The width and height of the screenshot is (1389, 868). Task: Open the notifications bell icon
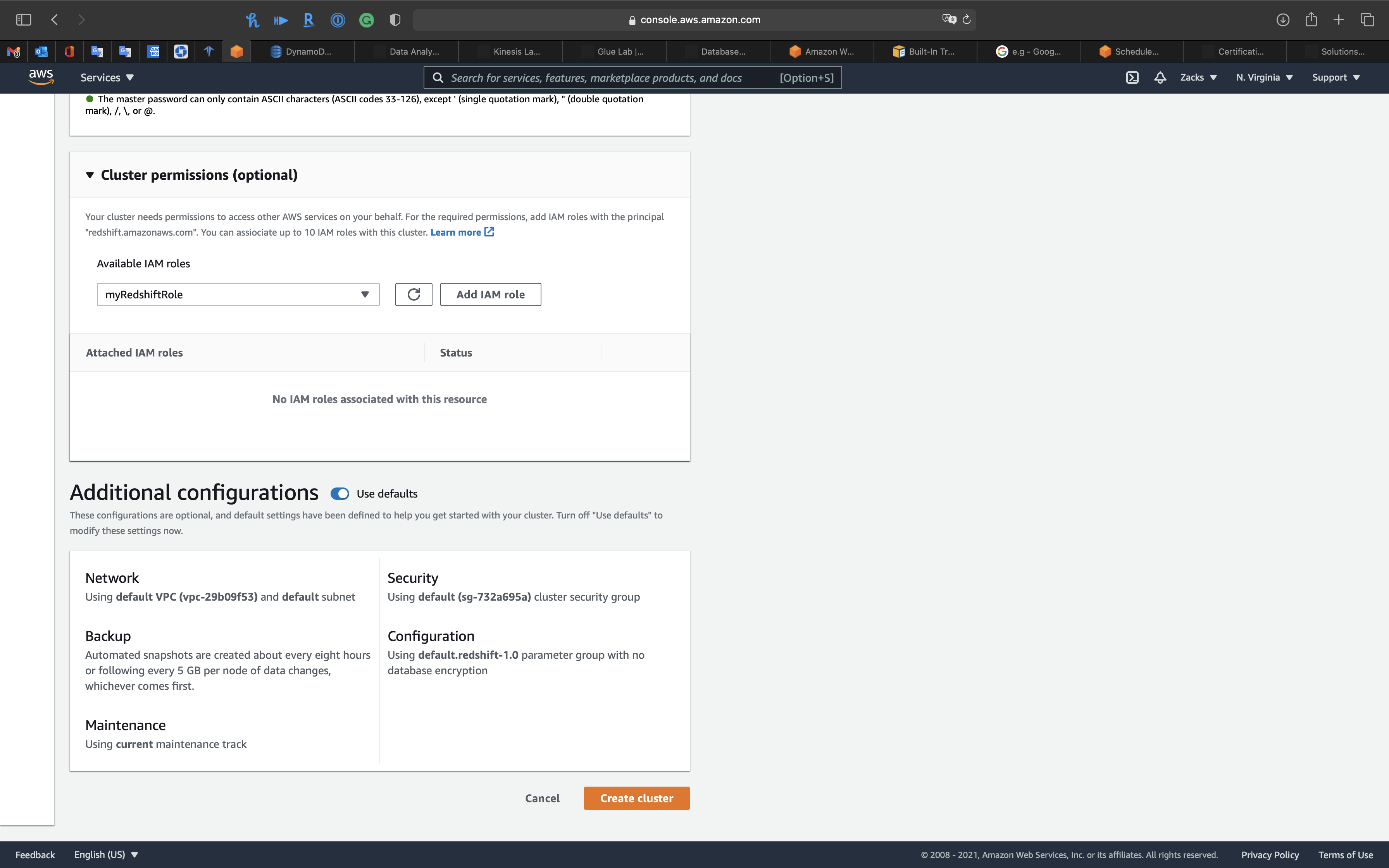tap(1160, 77)
